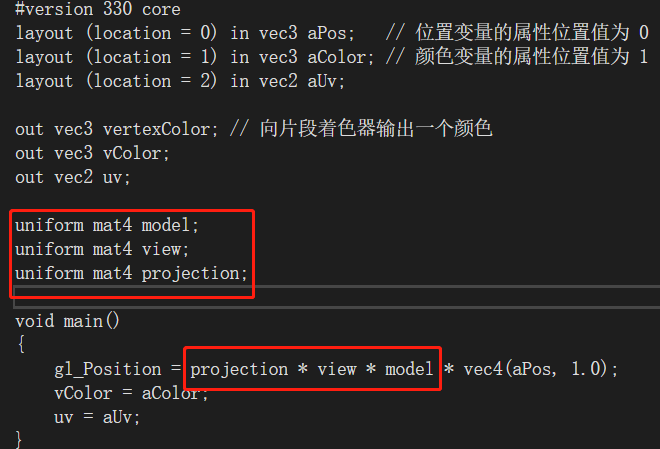Click the empty highlighted current line
This screenshot has width=660, height=449.
(337, 297)
